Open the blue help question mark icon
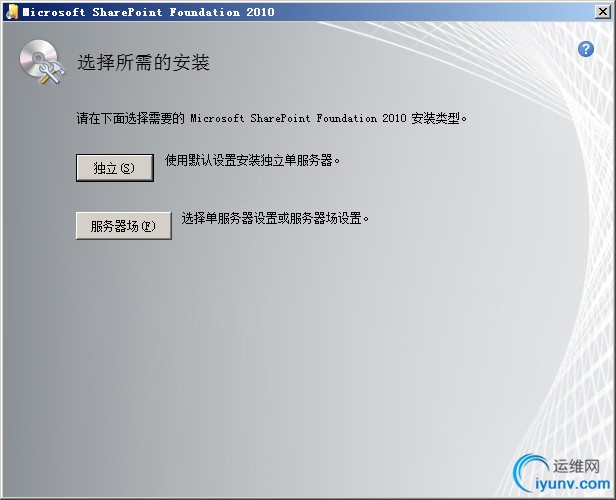The width and height of the screenshot is (616, 500). coord(586,49)
